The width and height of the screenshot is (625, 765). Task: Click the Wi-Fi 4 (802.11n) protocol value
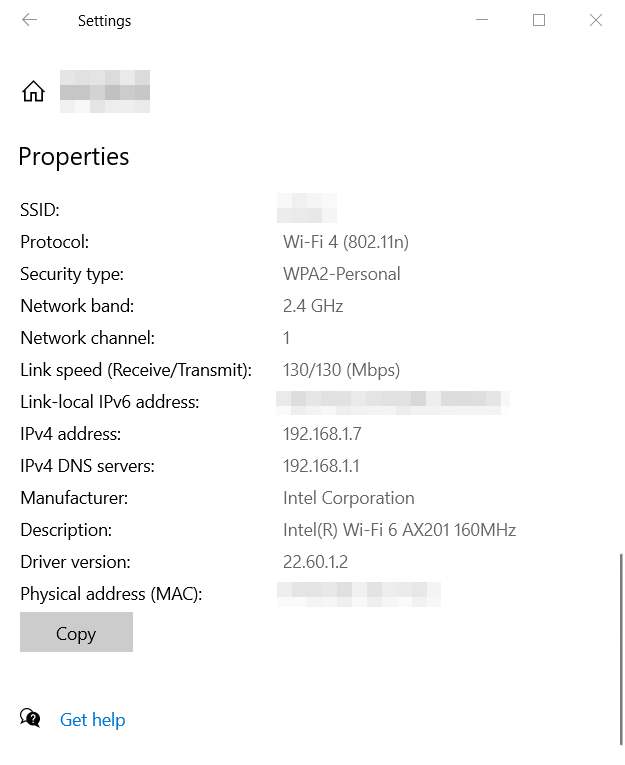(x=346, y=242)
